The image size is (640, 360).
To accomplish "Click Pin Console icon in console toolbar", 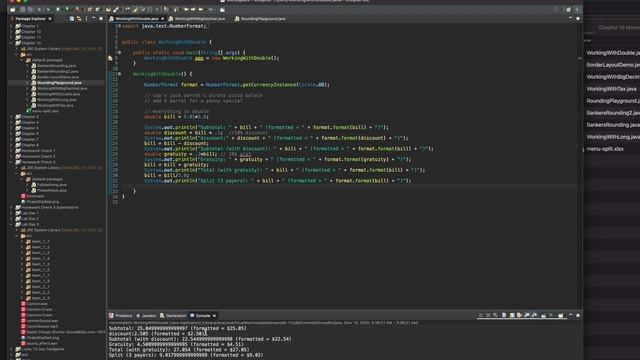I will pos(543,315).
